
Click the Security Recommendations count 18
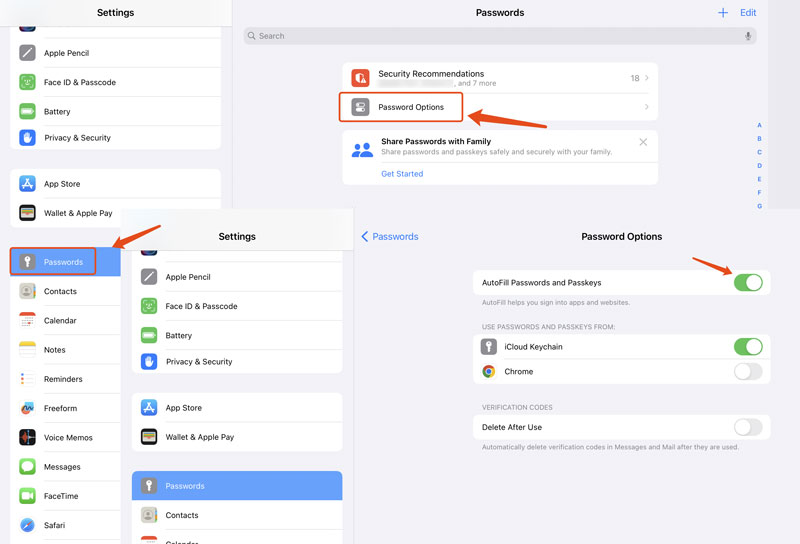[634, 78]
